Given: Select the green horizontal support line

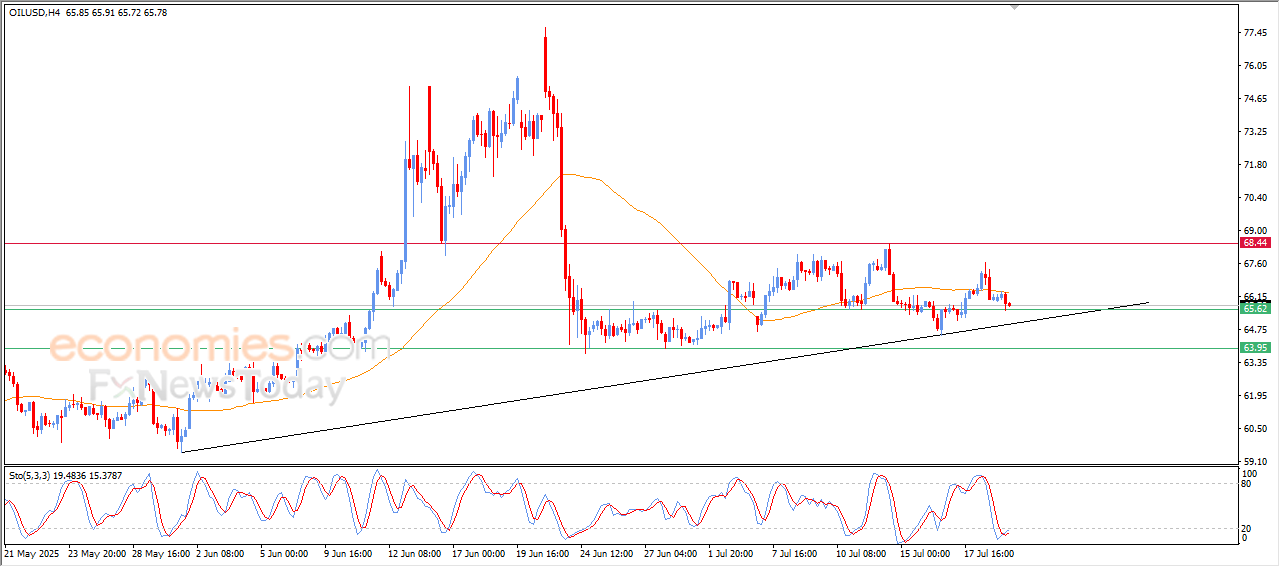Looking at the screenshot, I should (x=620, y=348).
